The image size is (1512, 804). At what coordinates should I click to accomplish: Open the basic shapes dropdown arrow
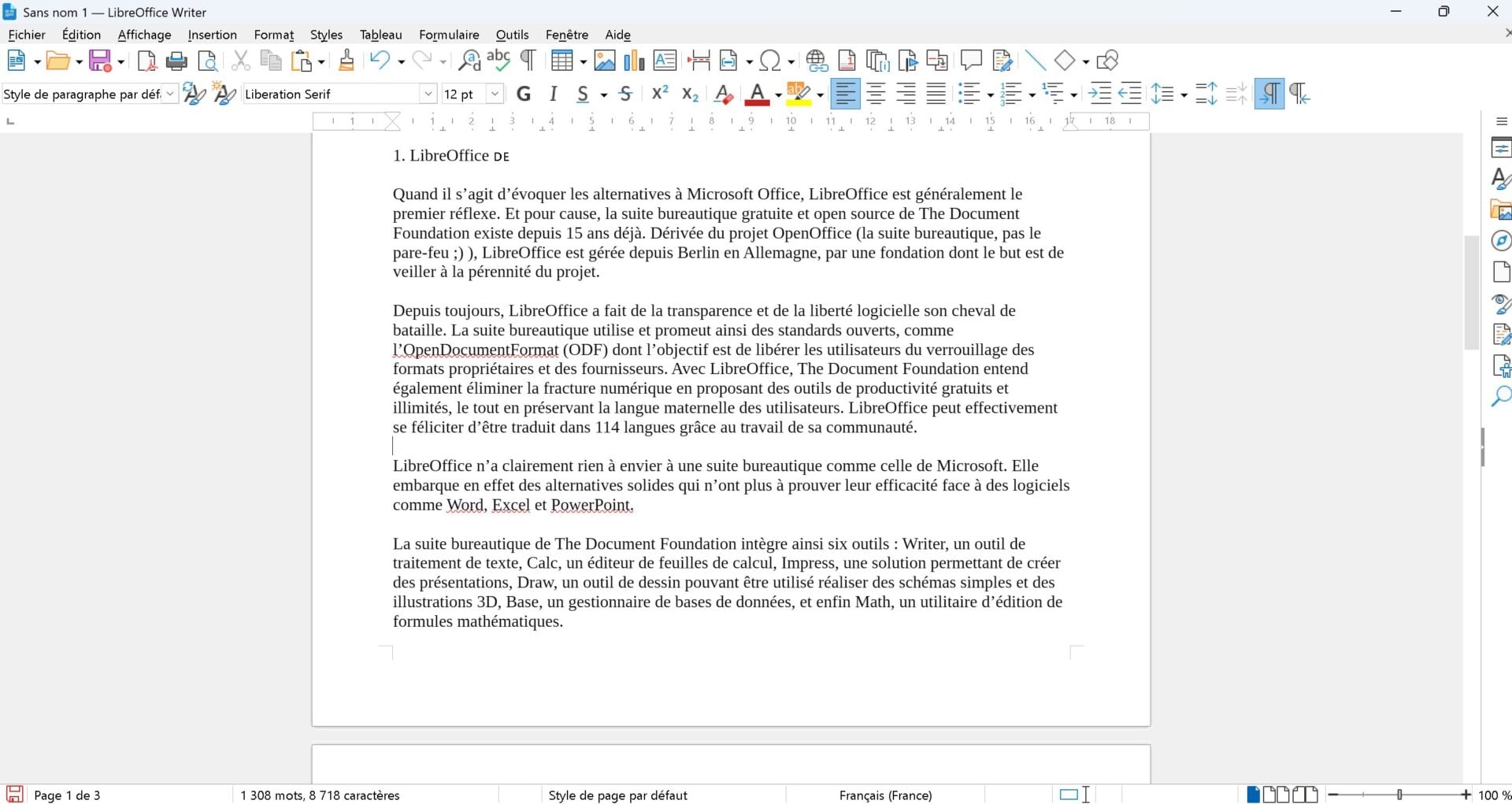(1085, 61)
